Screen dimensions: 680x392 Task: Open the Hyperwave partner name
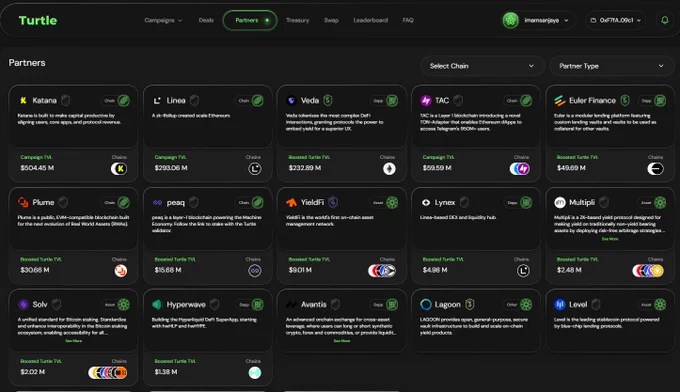tap(186, 304)
